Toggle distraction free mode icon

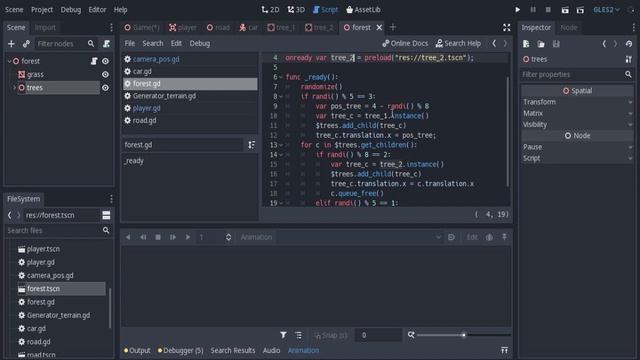(507, 27)
